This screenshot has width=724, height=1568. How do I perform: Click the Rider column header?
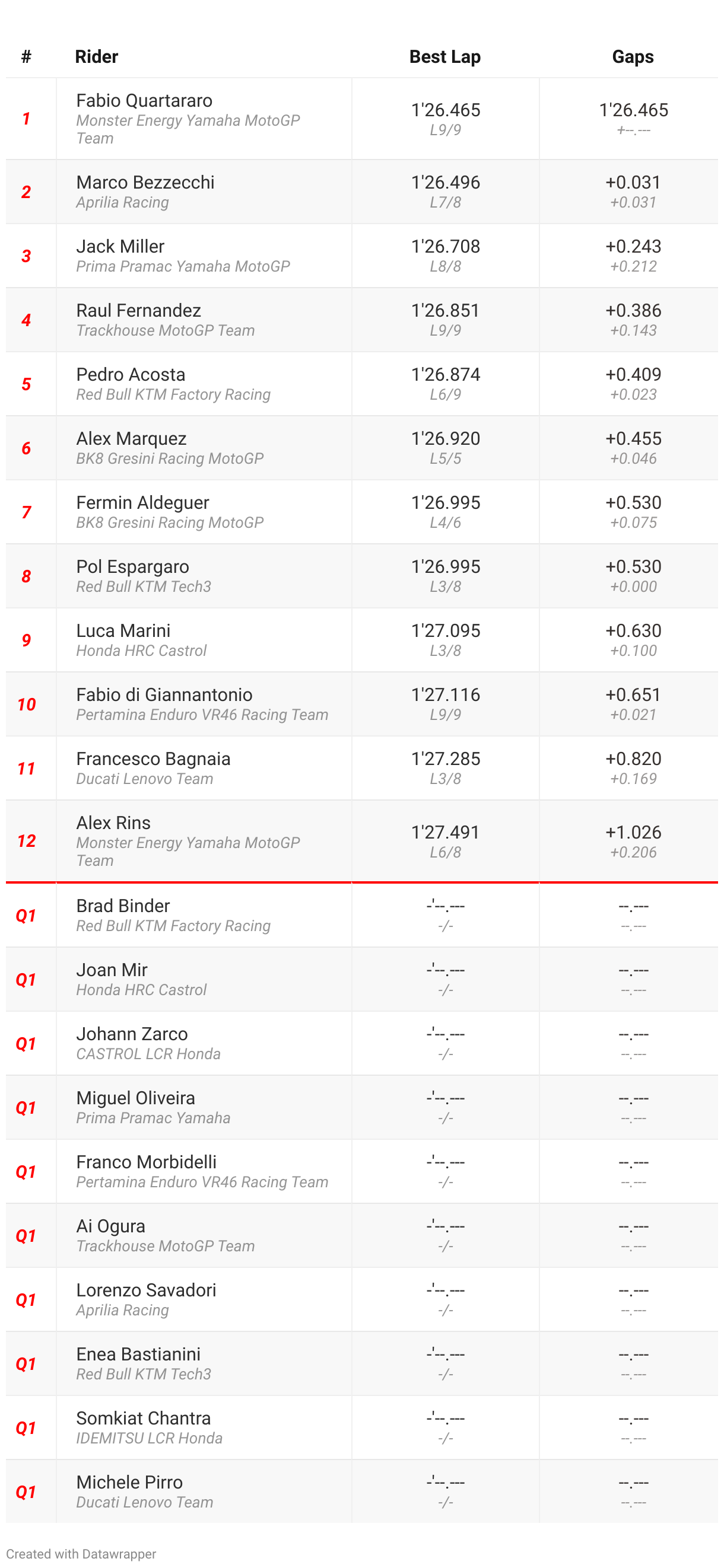[x=96, y=56]
